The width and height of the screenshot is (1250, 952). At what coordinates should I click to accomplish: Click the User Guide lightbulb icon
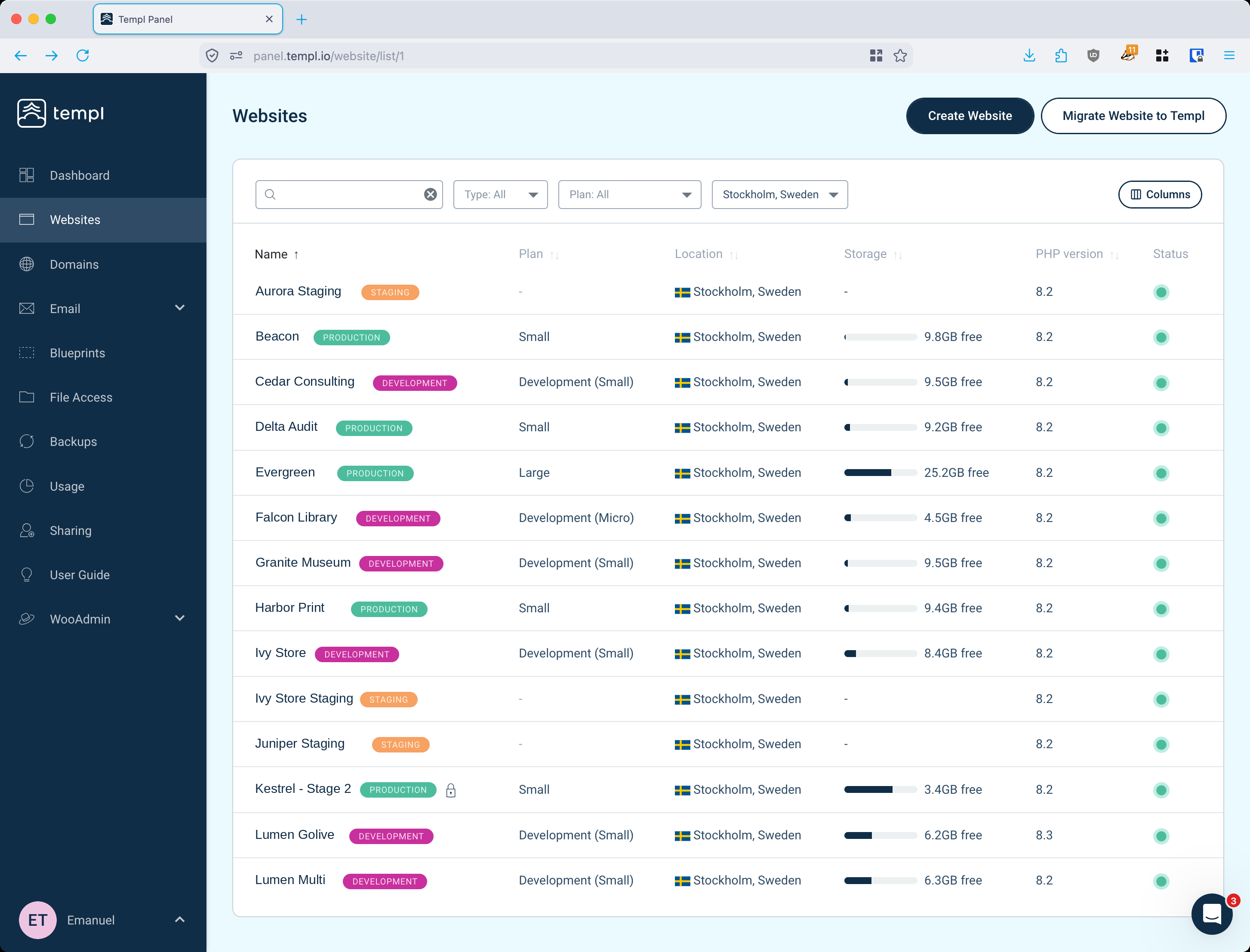pos(27,574)
